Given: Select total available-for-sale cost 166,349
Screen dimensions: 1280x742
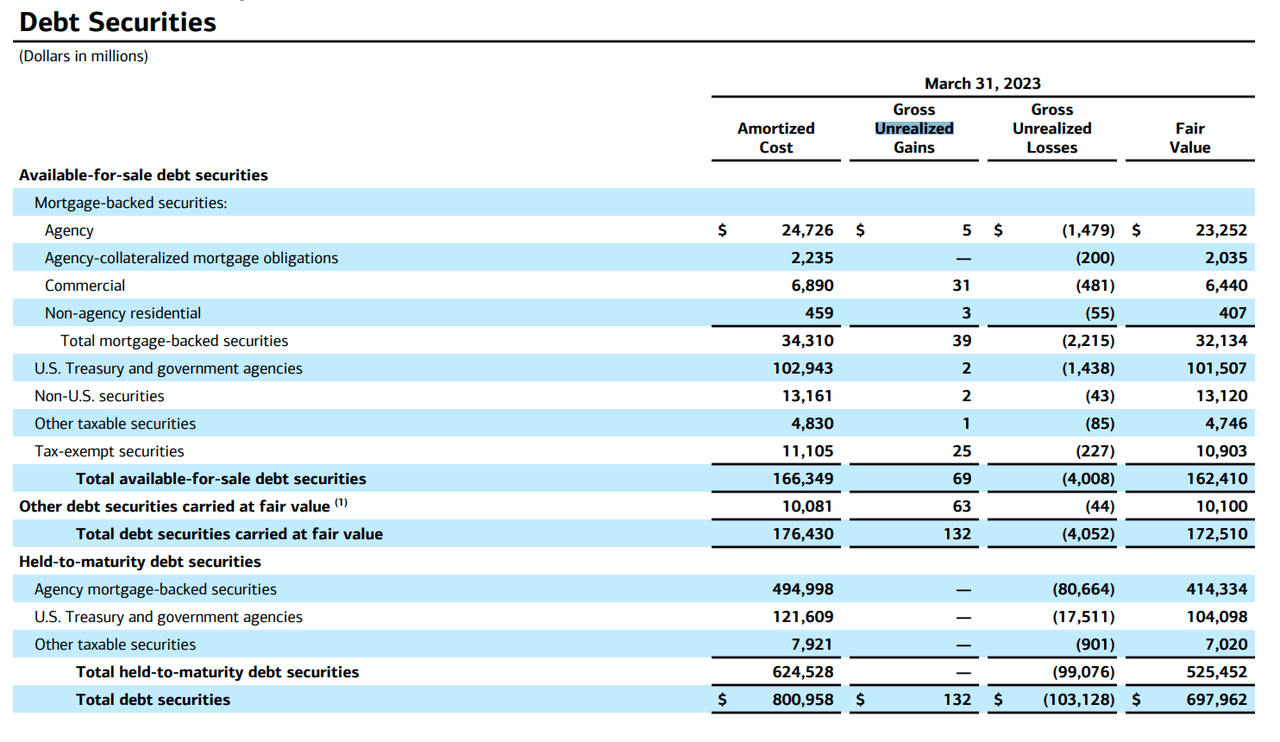Looking at the screenshot, I should 803,479.
